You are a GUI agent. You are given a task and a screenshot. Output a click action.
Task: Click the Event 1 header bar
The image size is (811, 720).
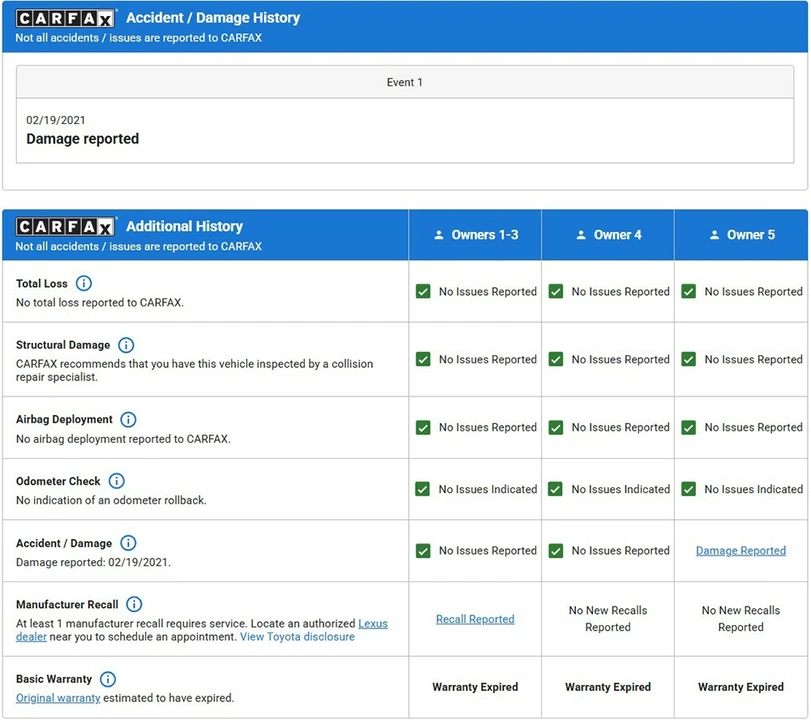click(x=405, y=82)
